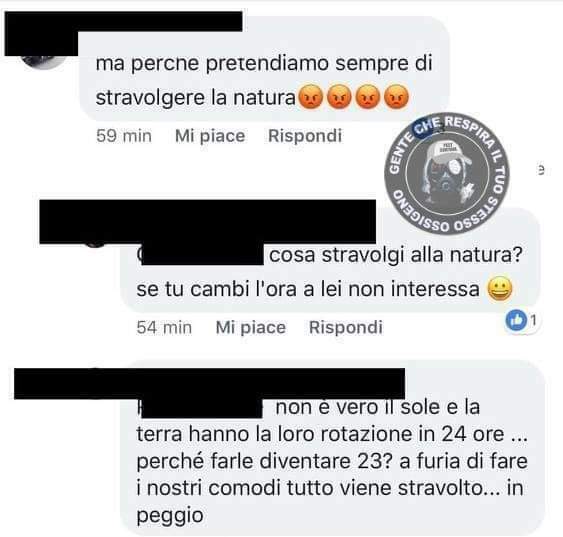Screen dimensions: 563x537
Task: Click the tagged name before 'non è vero'
Action: tap(201, 408)
